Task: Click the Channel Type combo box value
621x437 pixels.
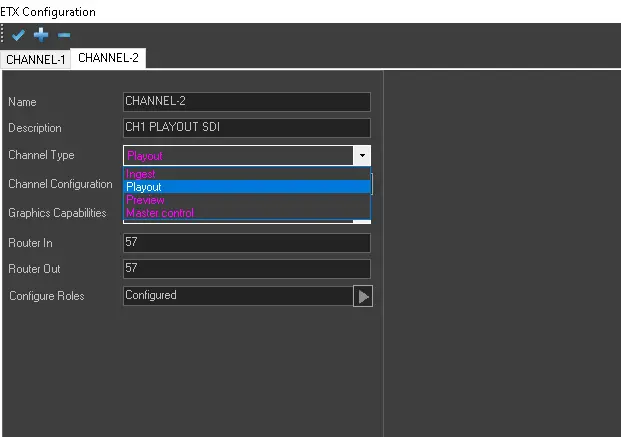Action: [x=238, y=155]
